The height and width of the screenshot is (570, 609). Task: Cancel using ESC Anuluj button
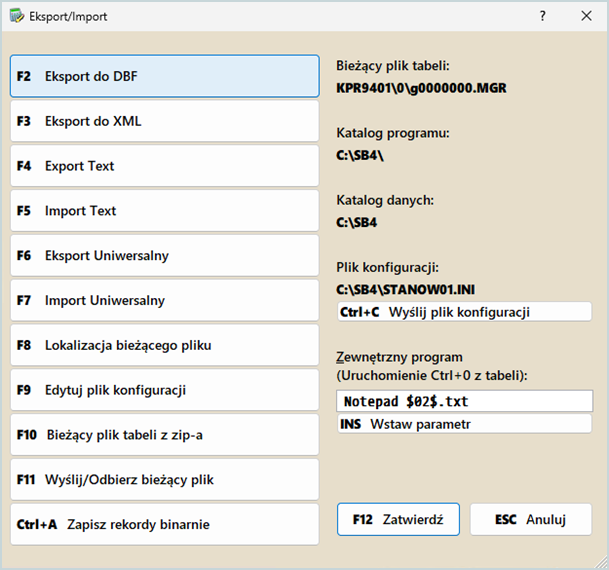point(530,520)
